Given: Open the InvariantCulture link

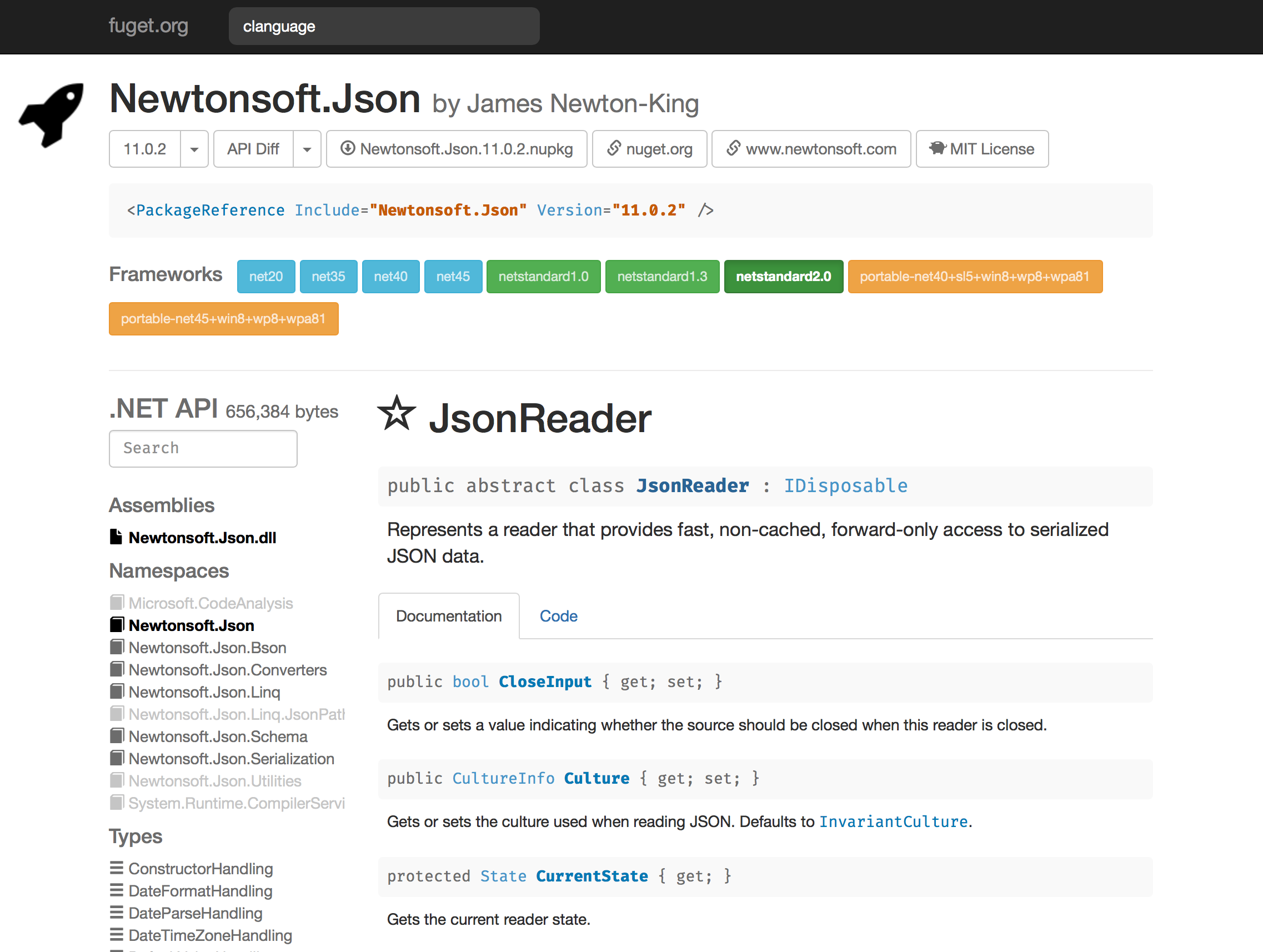Looking at the screenshot, I should (x=894, y=822).
